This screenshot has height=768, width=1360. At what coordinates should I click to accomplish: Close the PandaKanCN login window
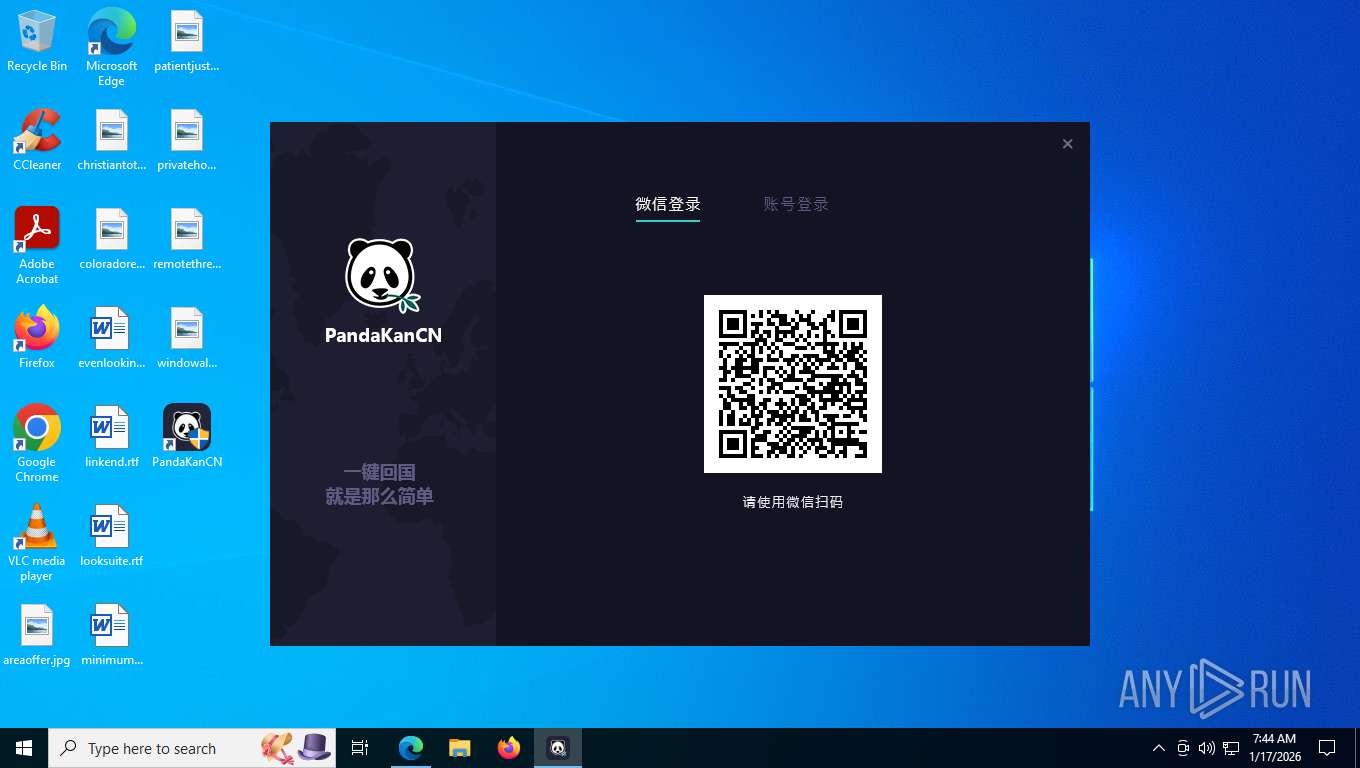pos(1067,144)
